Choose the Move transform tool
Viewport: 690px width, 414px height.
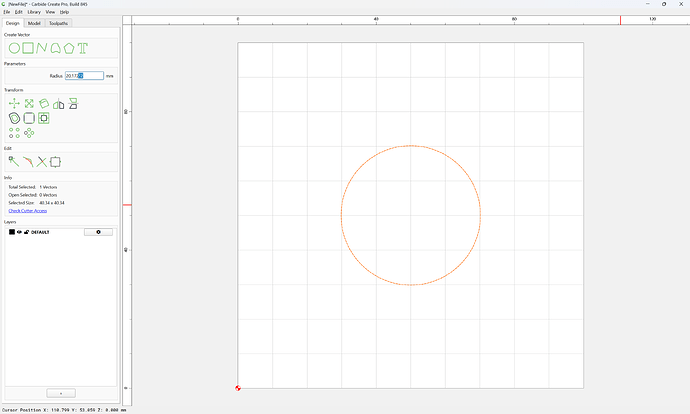[14, 103]
